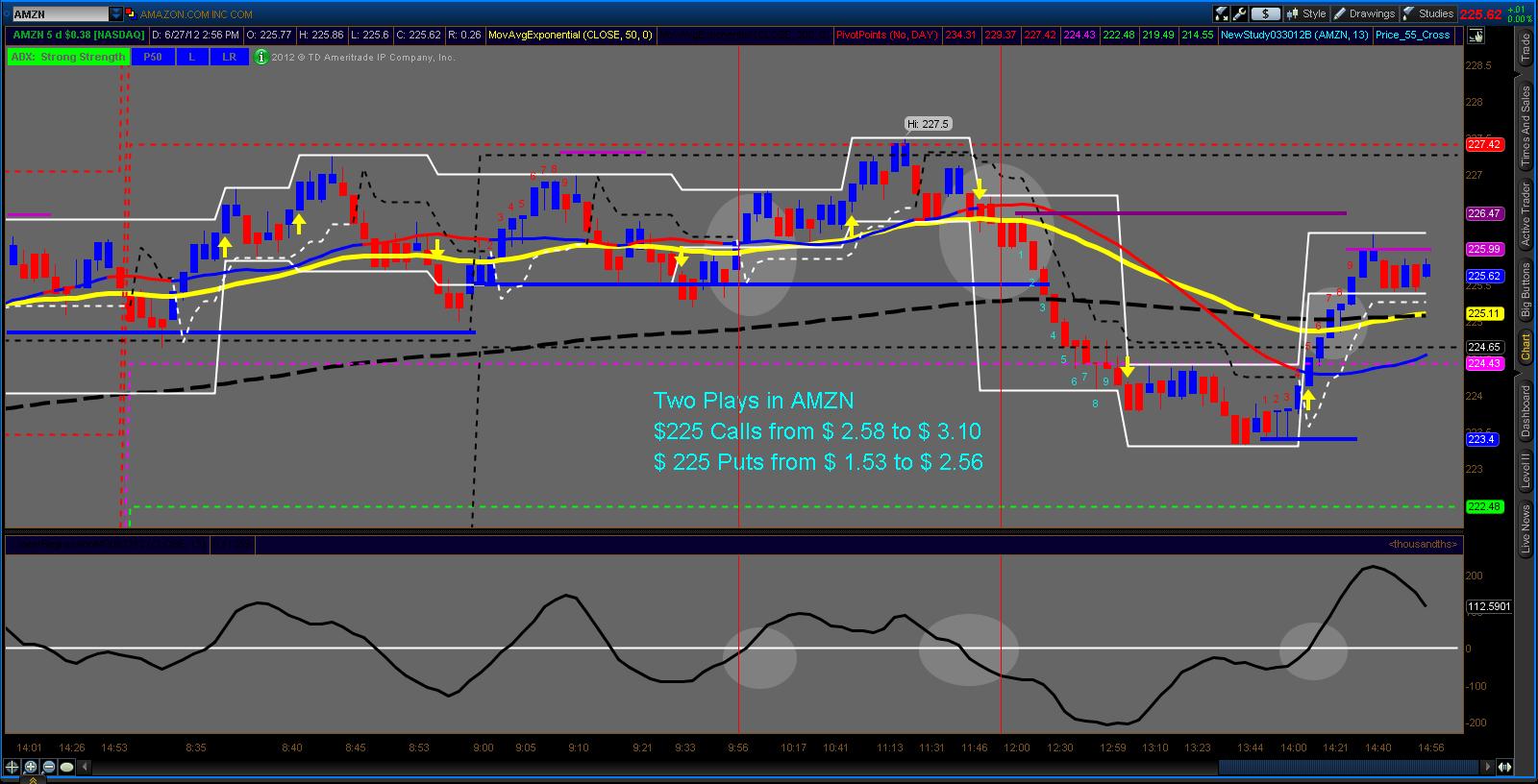Viewport: 1538px width, 784px height.
Task: Click the '$ 225 Puts from $ 1.53 to $ 2.56' note
Action: click(818, 462)
